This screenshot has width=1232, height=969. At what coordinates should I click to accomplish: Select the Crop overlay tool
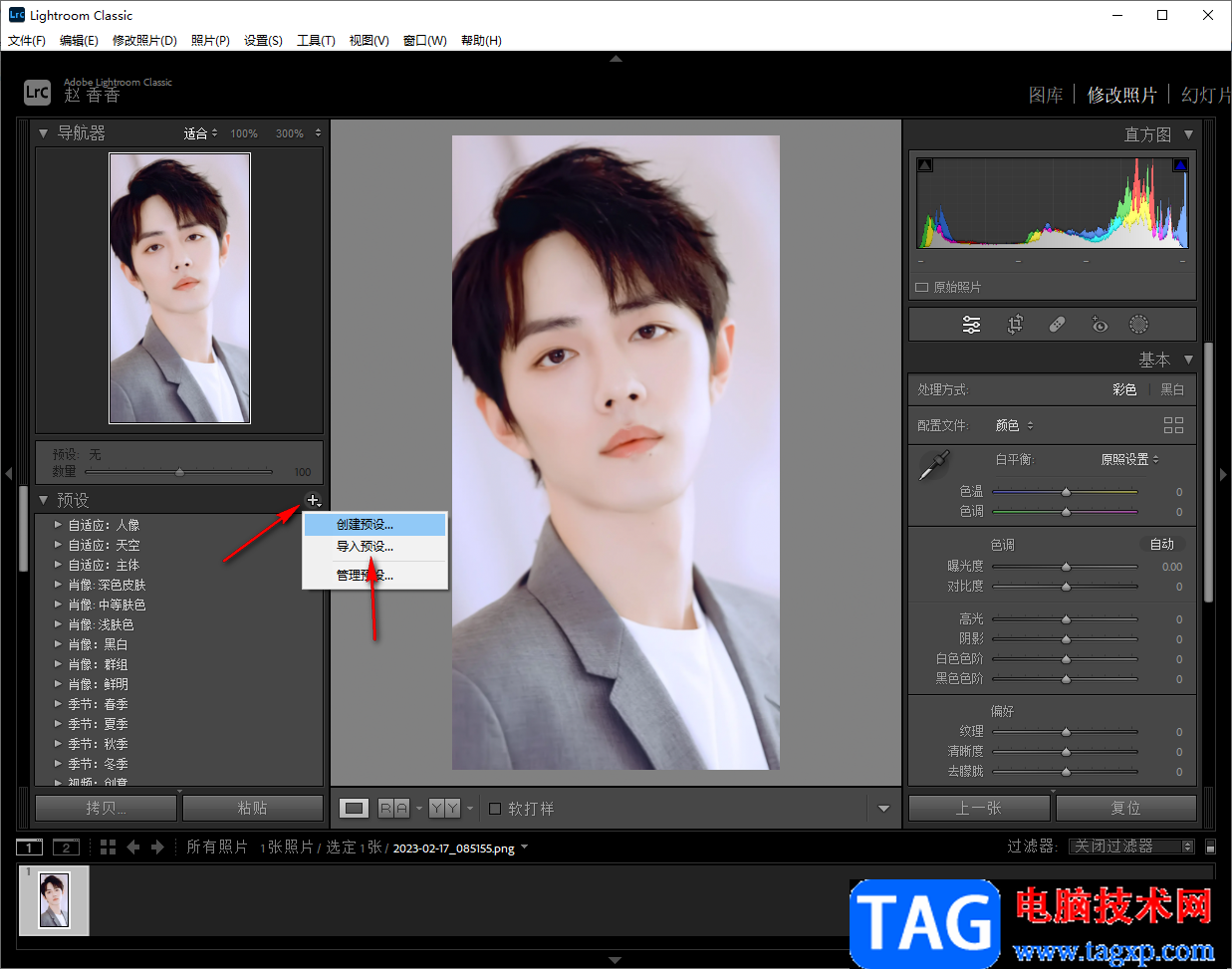(x=1015, y=325)
